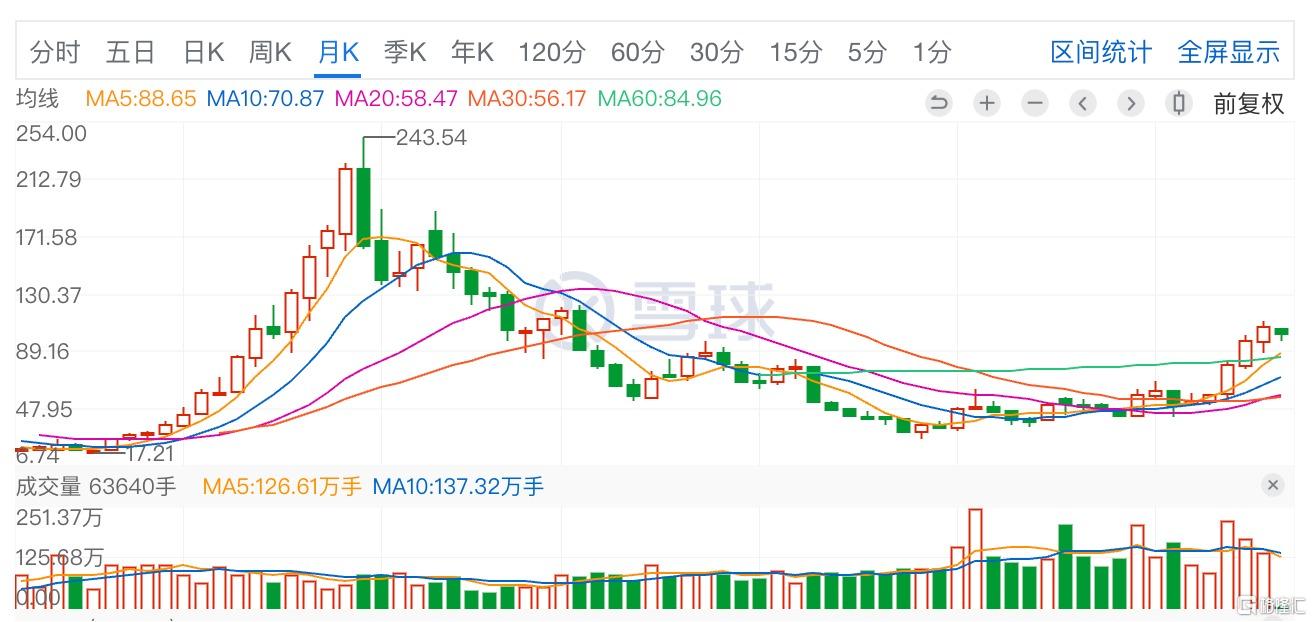Toggle the MA60 moving average legend
The height and width of the screenshot is (622, 1312).
[x=660, y=98]
